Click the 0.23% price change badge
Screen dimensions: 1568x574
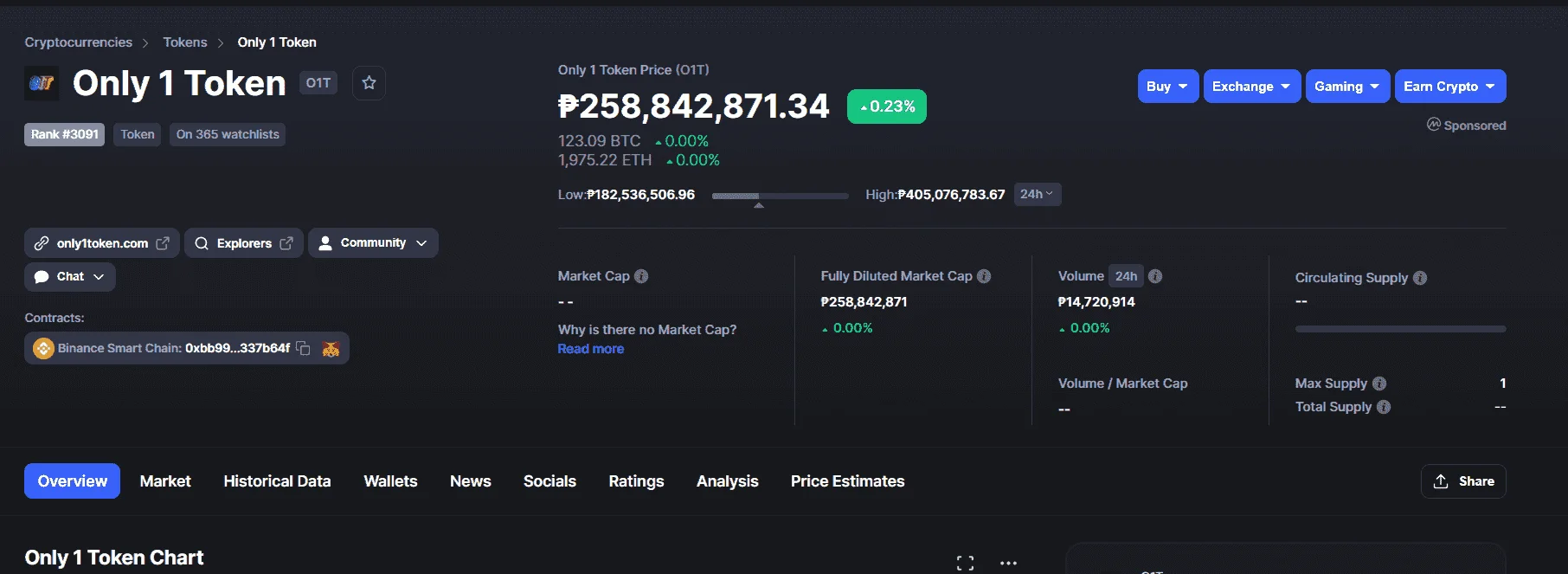pyautogui.click(x=887, y=106)
